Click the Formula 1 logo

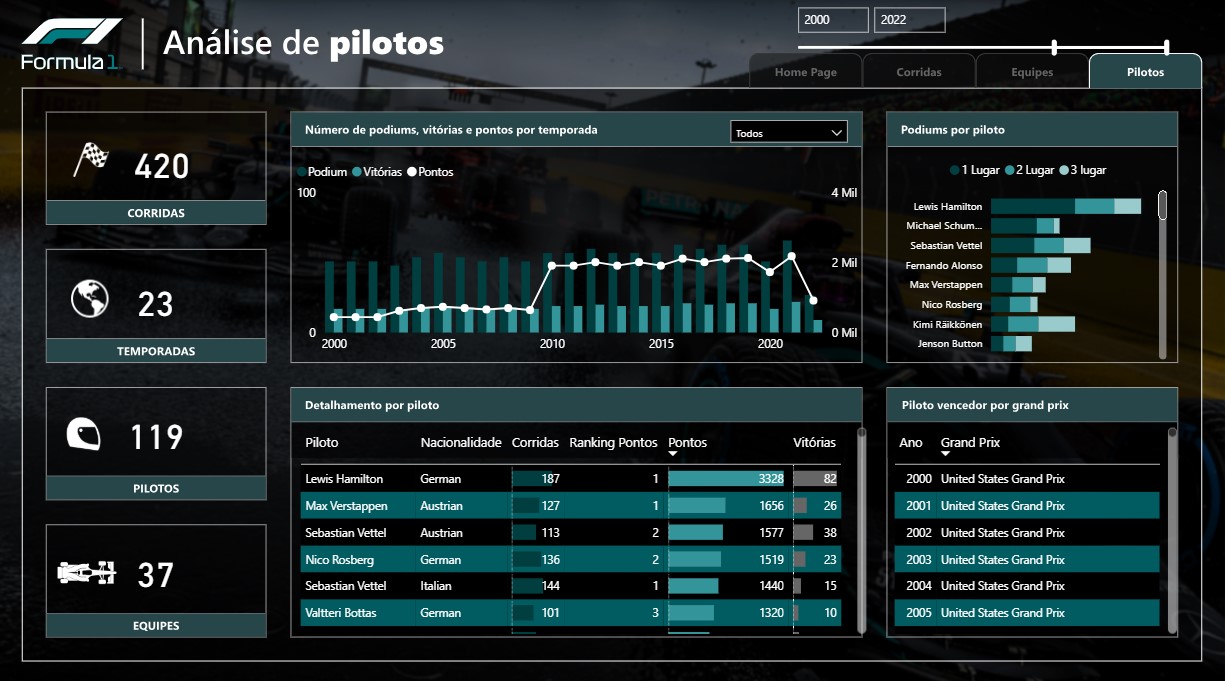tap(72, 46)
